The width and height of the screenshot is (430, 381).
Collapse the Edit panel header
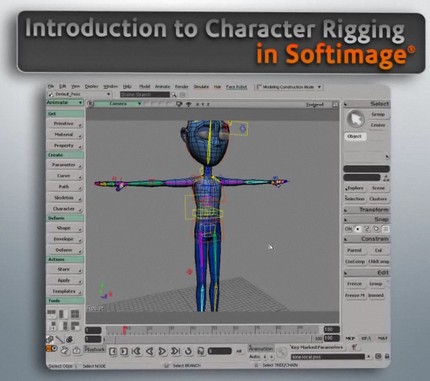(x=366, y=273)
